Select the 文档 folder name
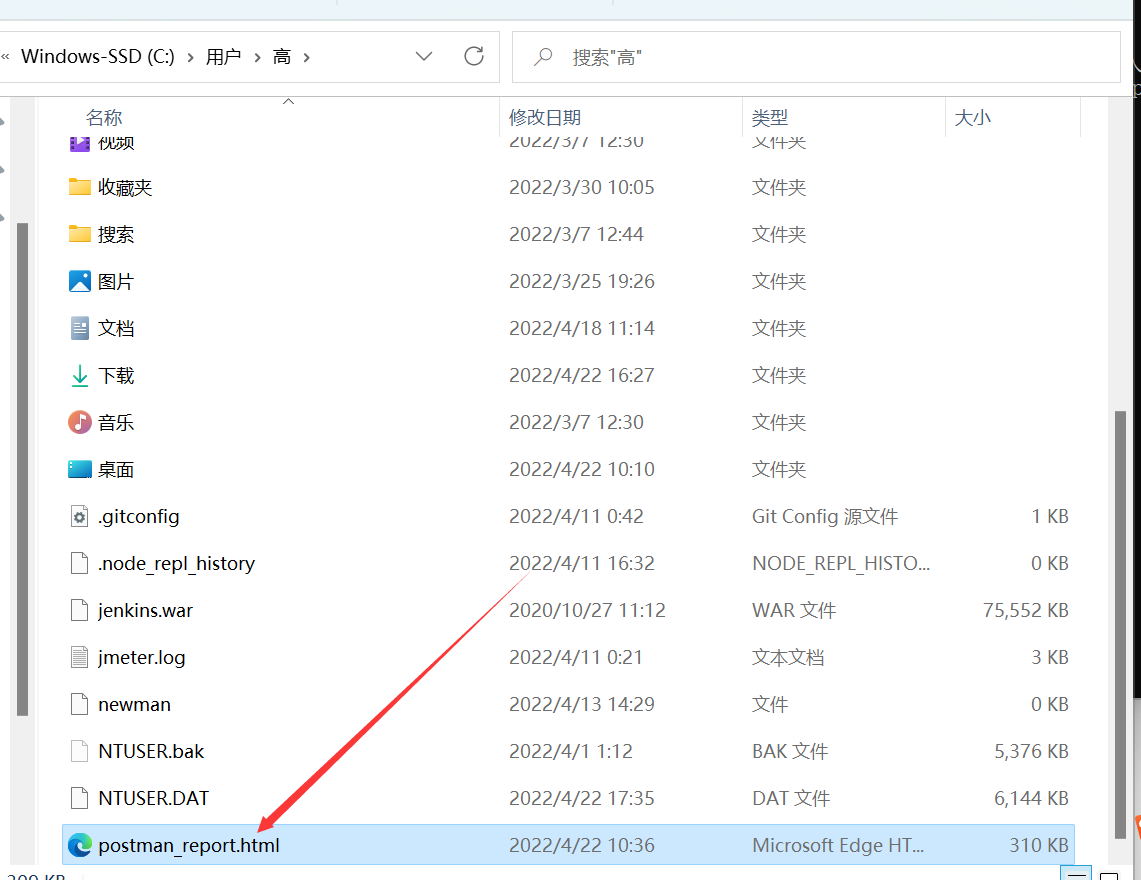 tap(116, 328)
